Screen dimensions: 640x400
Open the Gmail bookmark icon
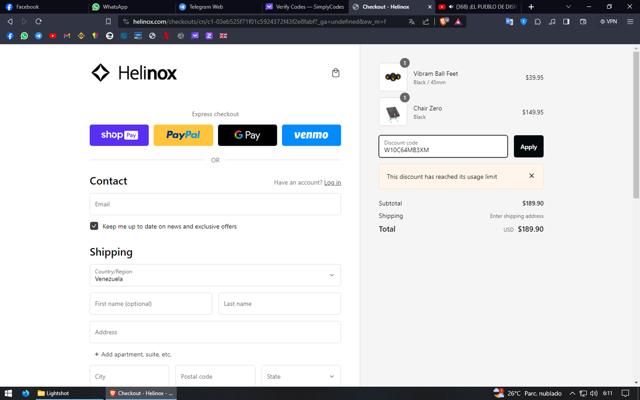pos(67,36)
